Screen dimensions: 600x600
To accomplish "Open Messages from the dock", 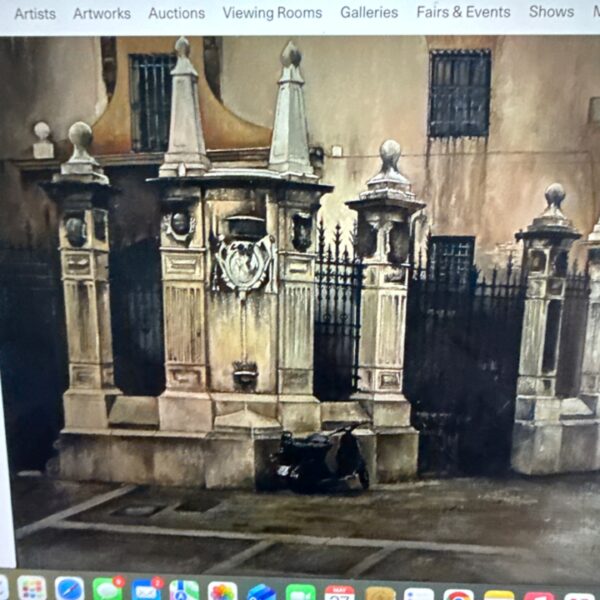I will [x=108, y=590].
